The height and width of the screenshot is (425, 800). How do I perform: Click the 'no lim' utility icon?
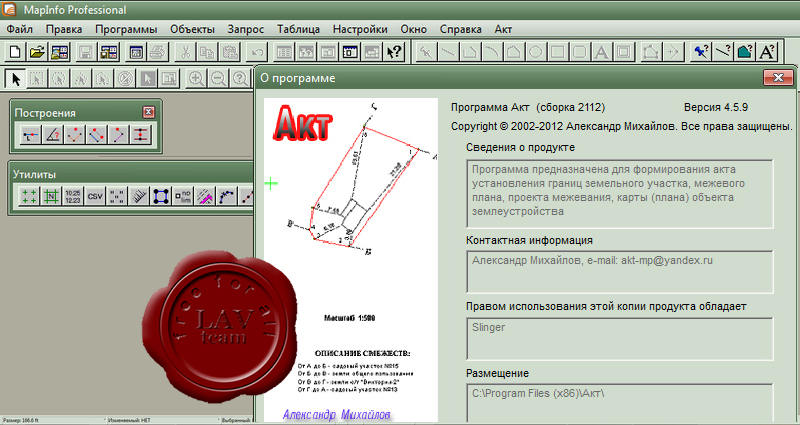(x=183, y=196)
